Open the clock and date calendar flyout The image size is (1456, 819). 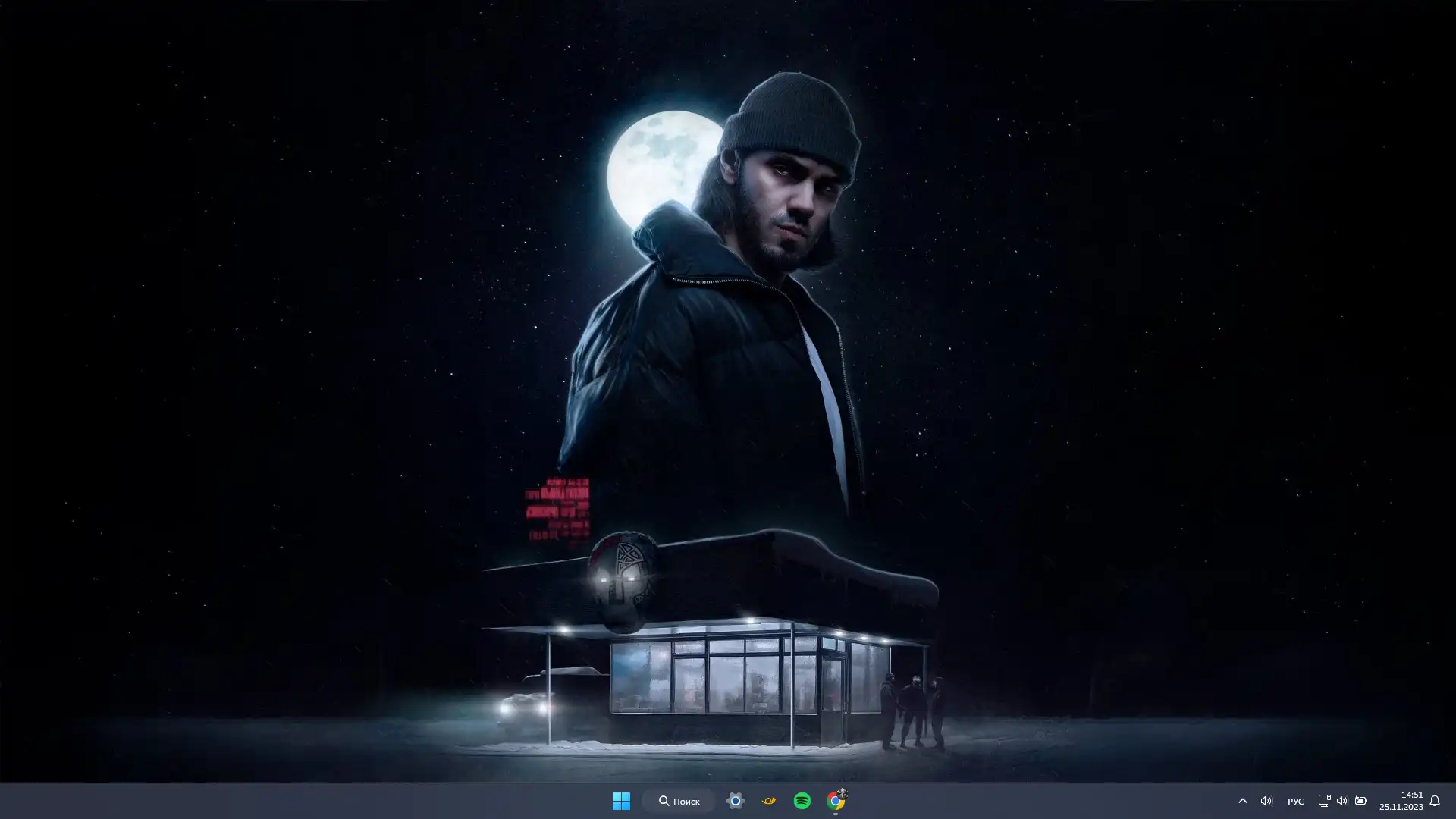coord(1401,801)
